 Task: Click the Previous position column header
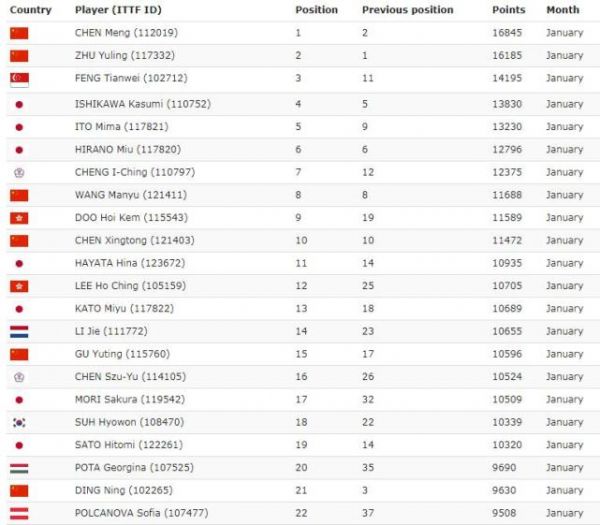pos(408,10)
